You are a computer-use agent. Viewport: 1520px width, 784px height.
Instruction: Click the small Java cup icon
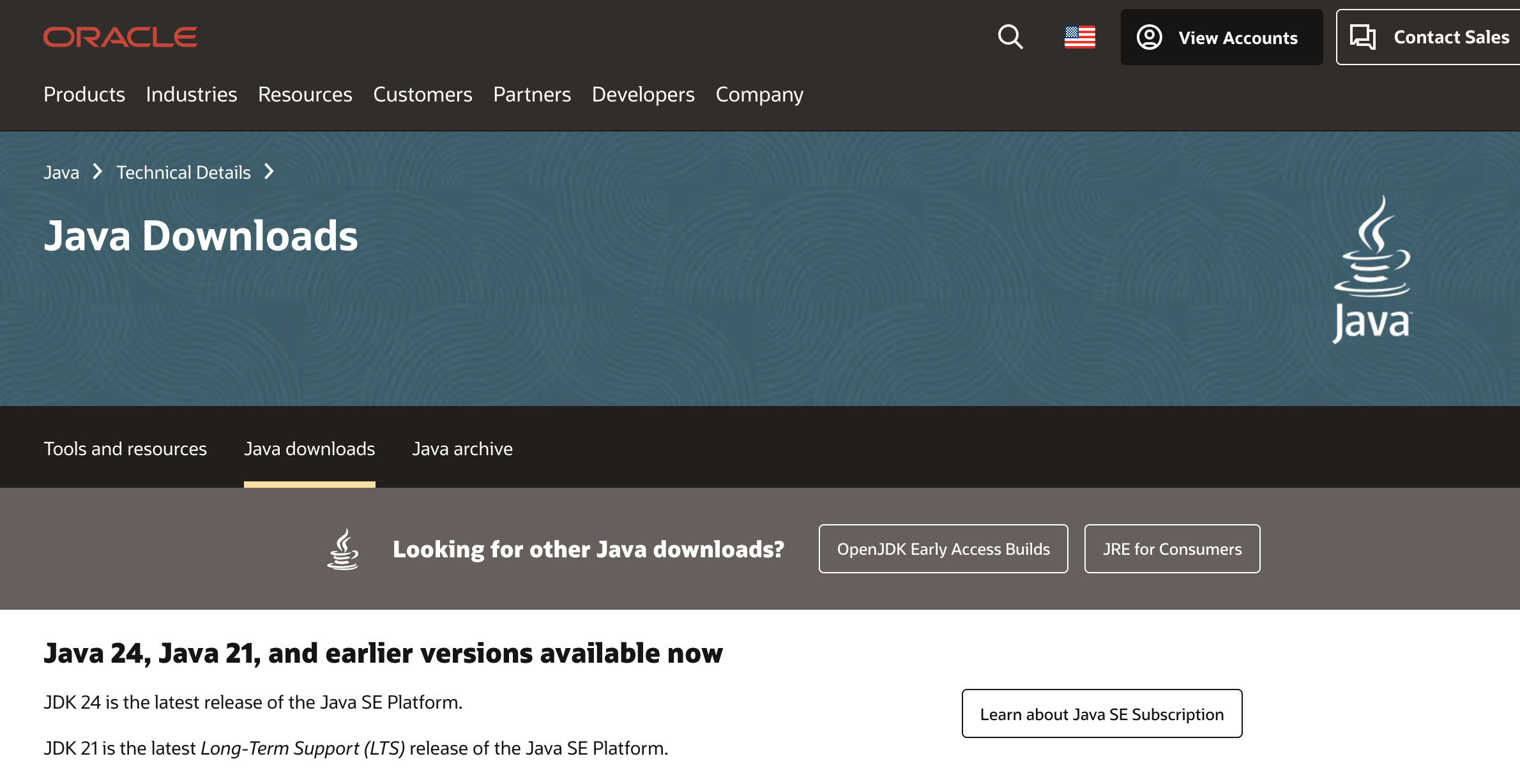tap(343, 549)
